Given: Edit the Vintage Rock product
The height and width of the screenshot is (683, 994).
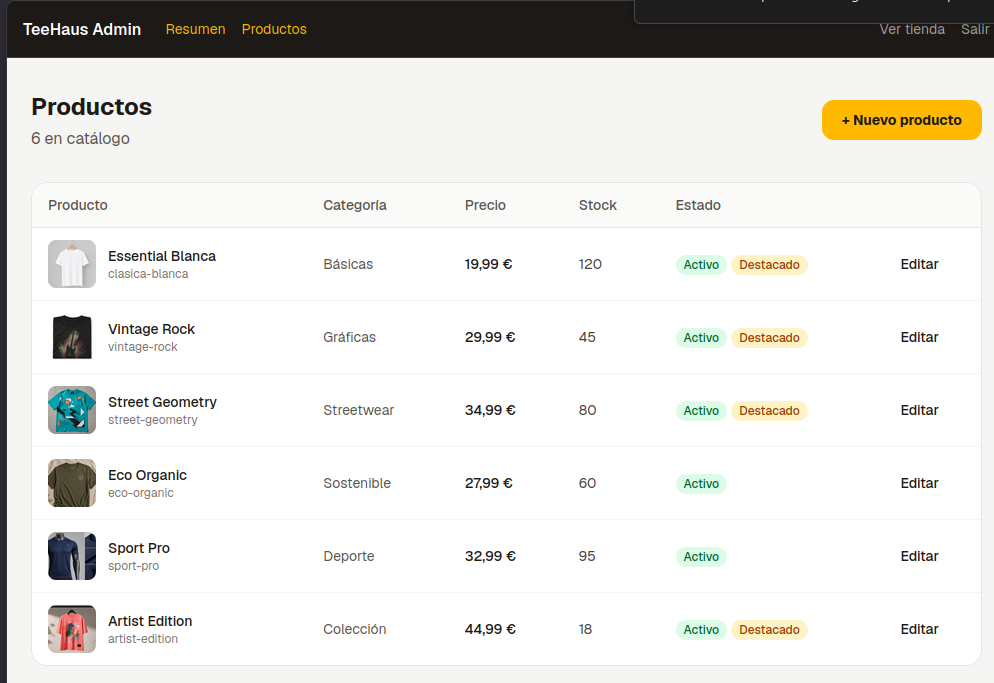Looking at the screenshot, I should (919, 337).
